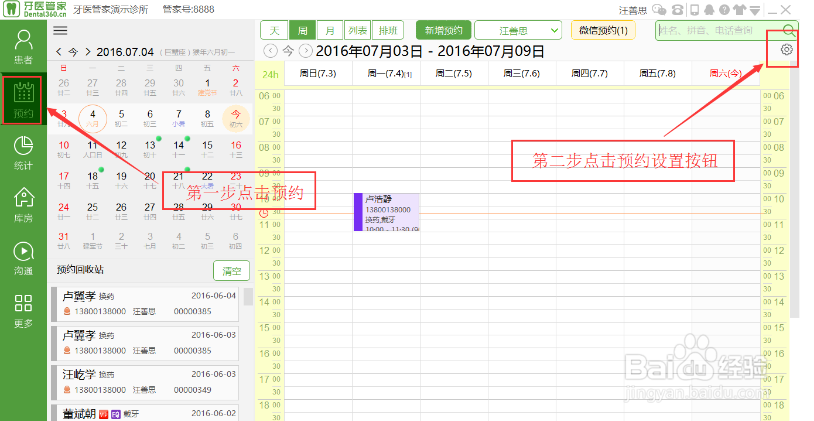Select the 今 (today) cell in the mini calendar
Image resolution: width=814 pixels, height=421 pixels.
pyautogui.click(x=236, y=118)
